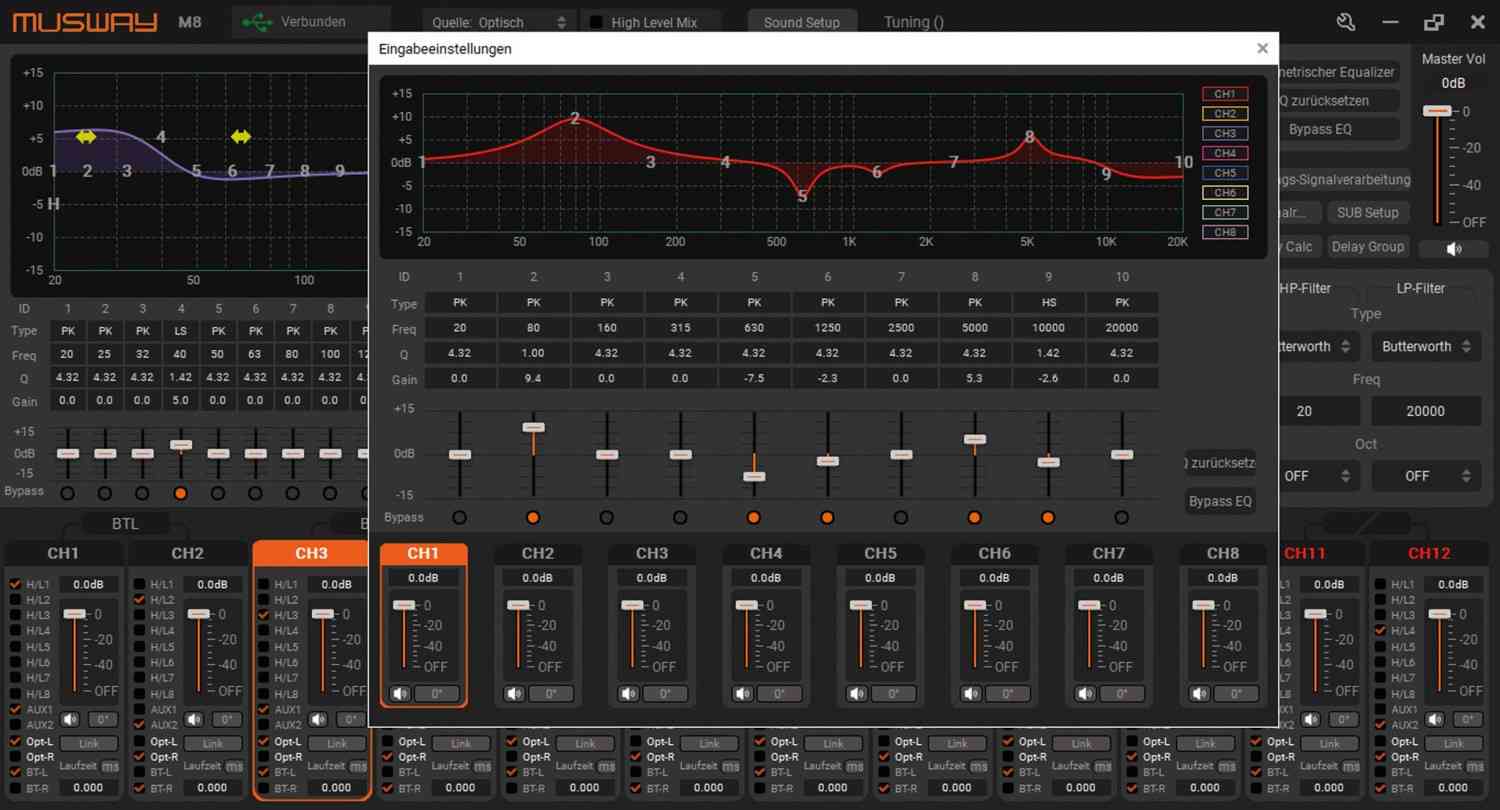Mute CH1 in the Eingabeeinstellungen dialog
This screenshot has height=810, width=1500.
[400, 693]
